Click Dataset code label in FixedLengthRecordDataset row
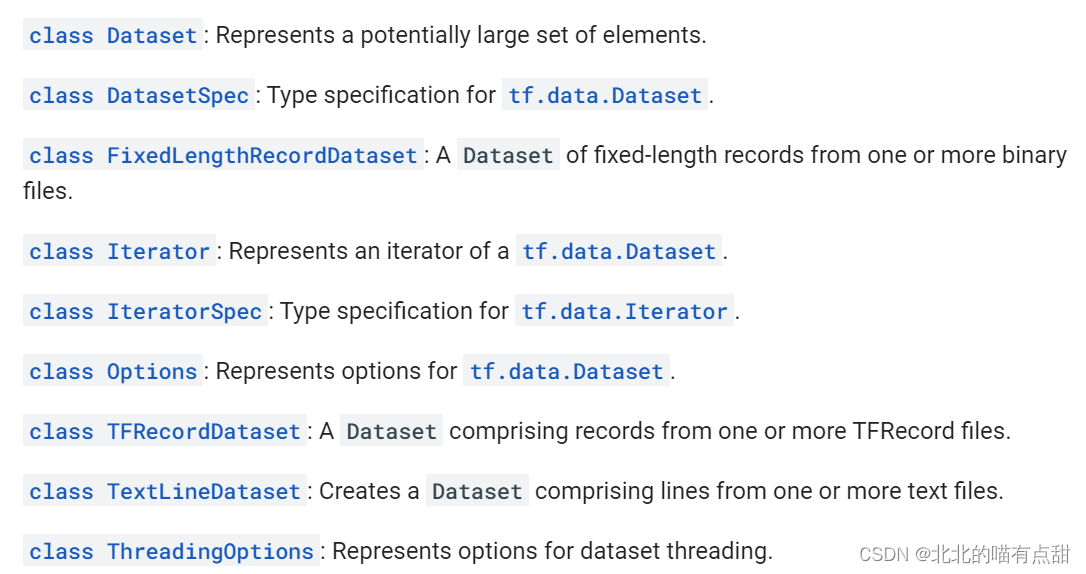Image resolution: width=1086 pixels, height=574 pixels. tap(508, 156)
